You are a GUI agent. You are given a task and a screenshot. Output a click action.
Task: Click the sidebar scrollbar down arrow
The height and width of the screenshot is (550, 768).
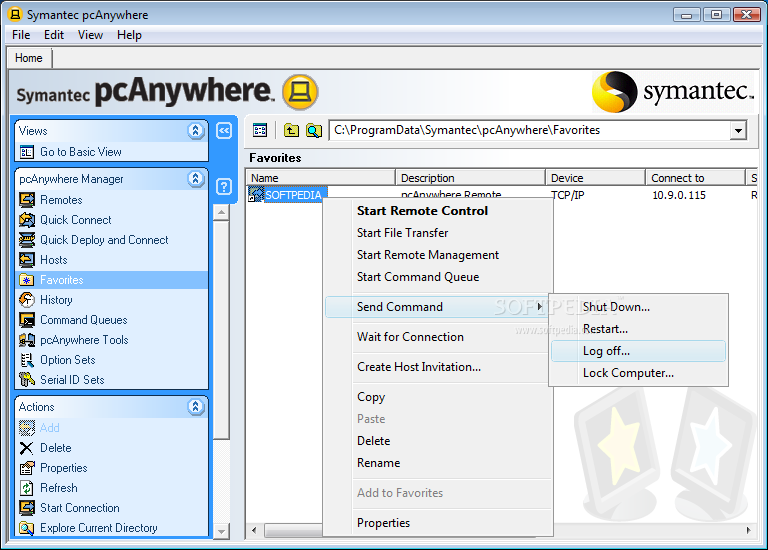(x=221, y=531)
